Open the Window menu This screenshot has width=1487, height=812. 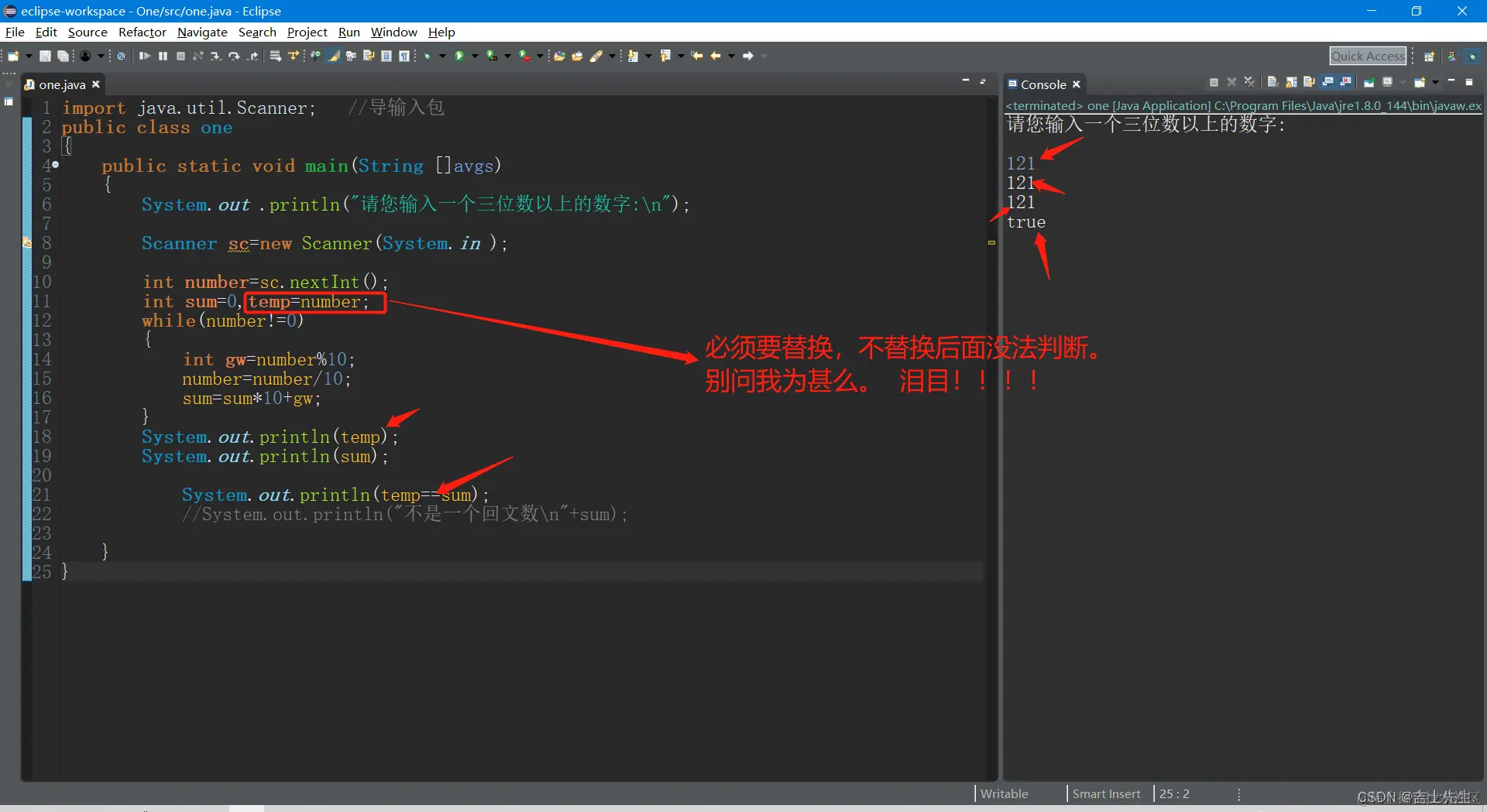[x=393, y=32]
